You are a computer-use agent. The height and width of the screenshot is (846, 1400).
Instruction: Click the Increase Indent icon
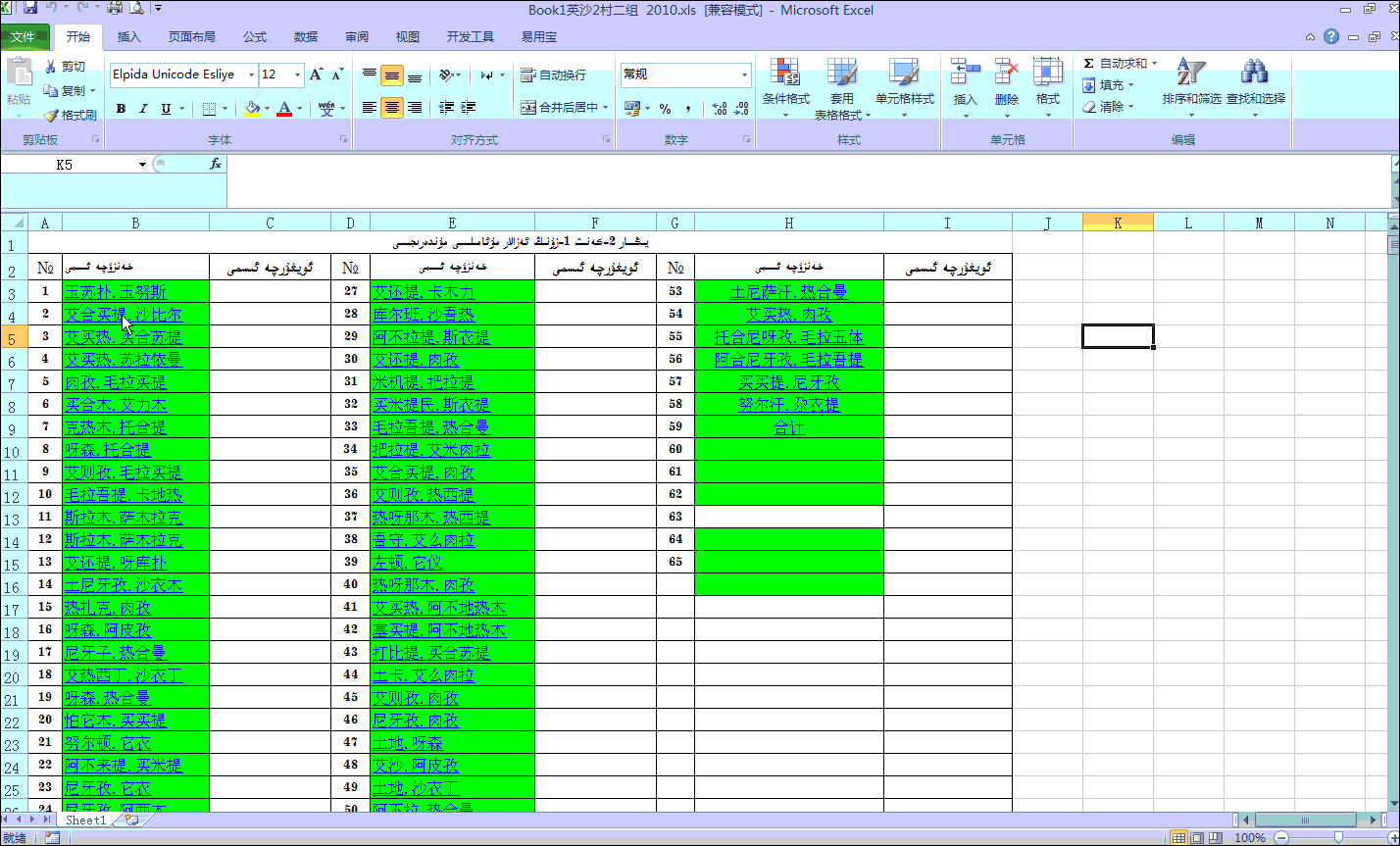tap(470, 108)
